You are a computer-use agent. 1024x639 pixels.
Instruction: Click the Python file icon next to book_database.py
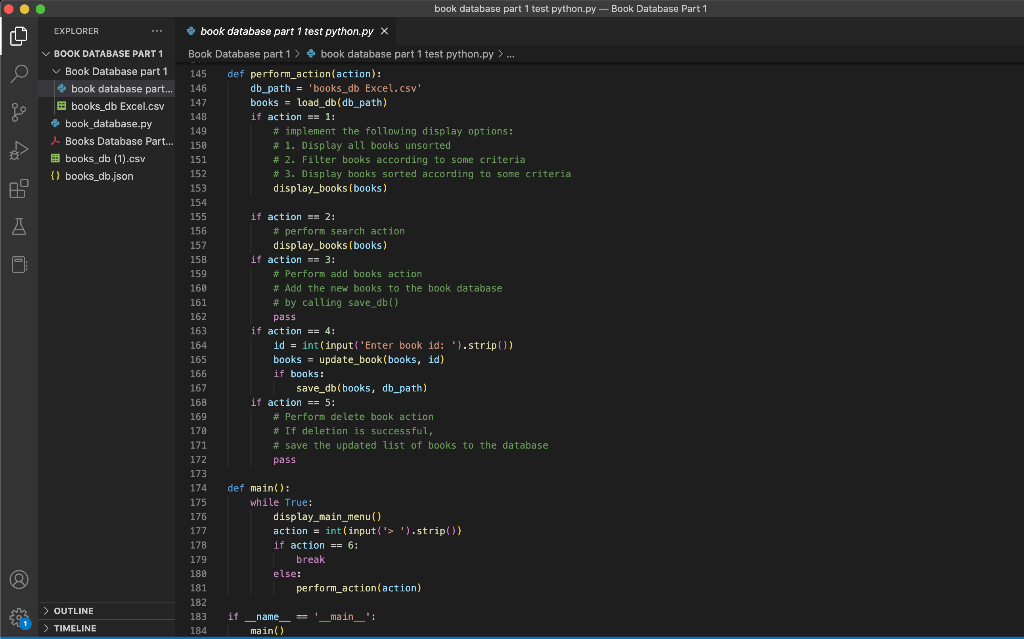(57, 124)
